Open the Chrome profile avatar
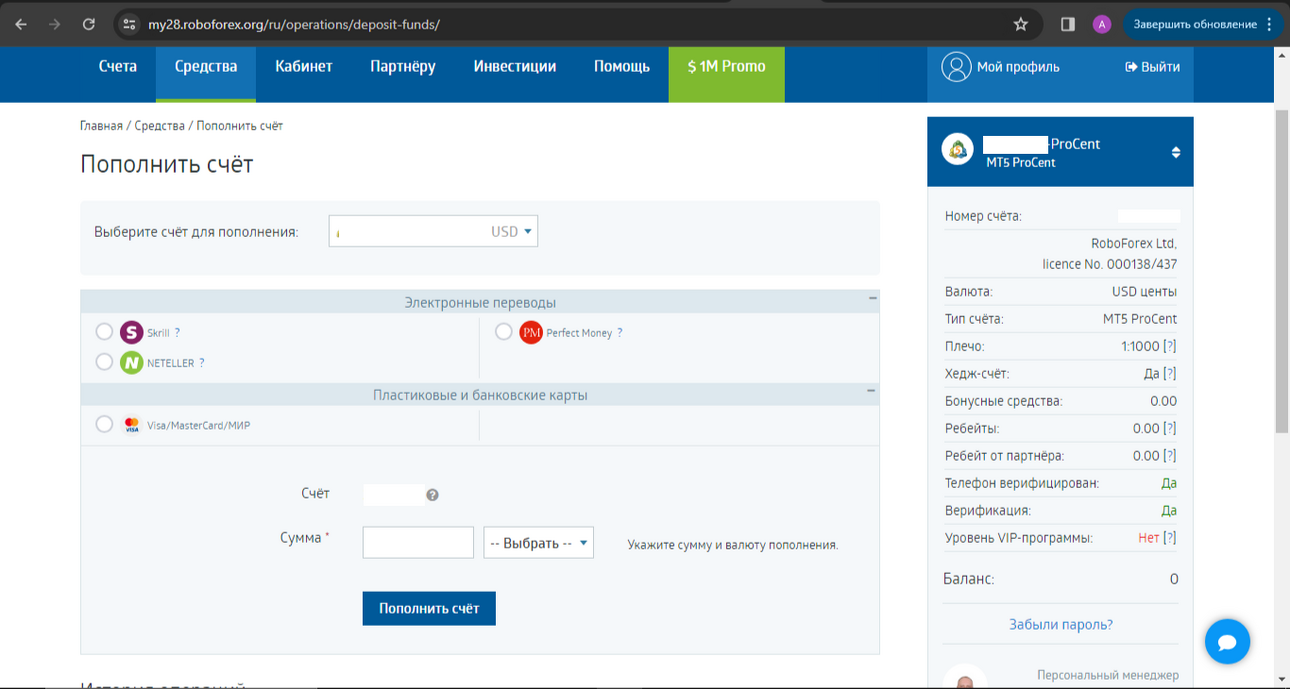Image resolution: width=1290 pixels, height=689 pixels. tap(1102, 24)
